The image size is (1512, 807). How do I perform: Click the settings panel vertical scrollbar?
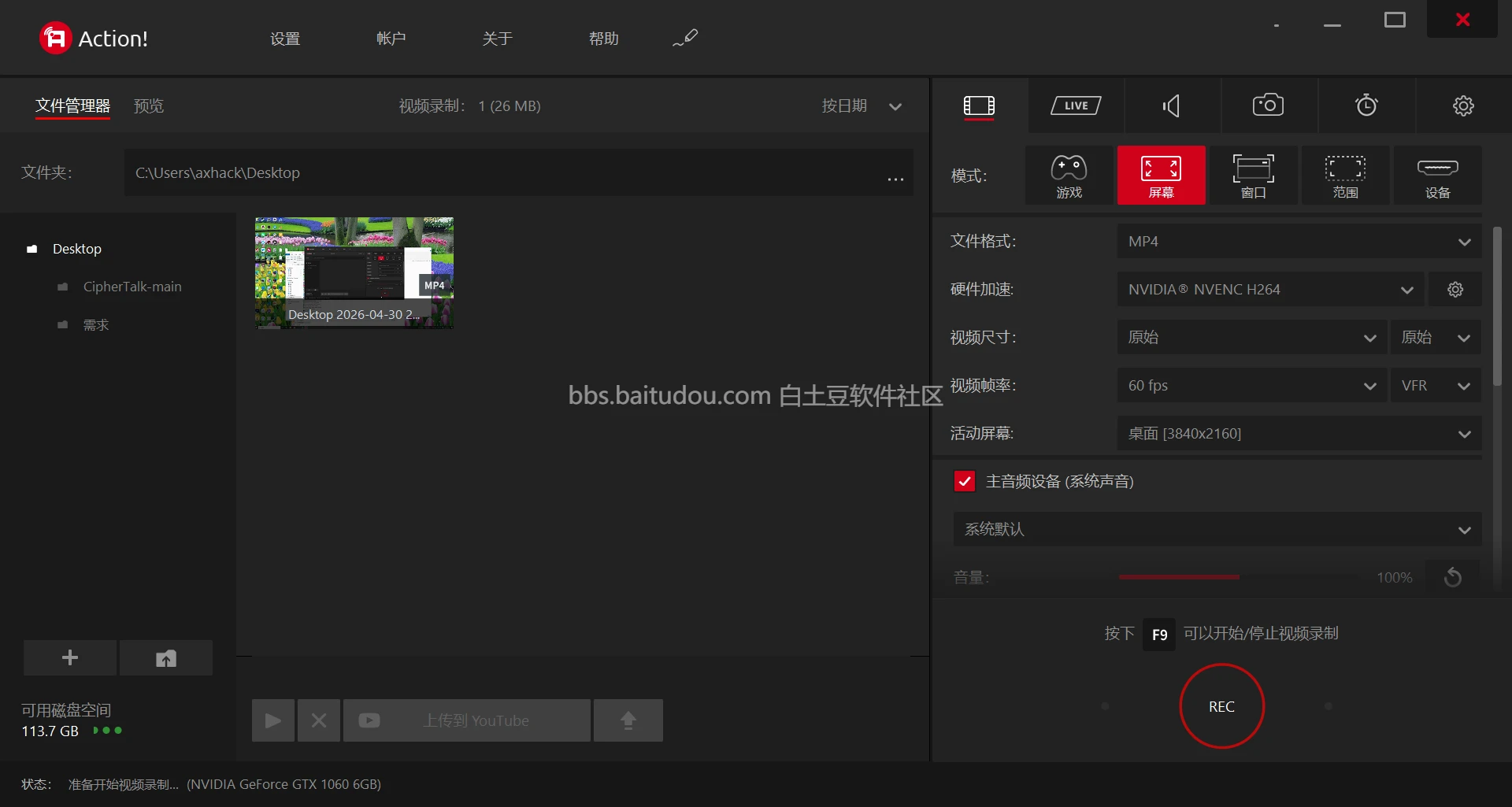tap(1497, 307)
